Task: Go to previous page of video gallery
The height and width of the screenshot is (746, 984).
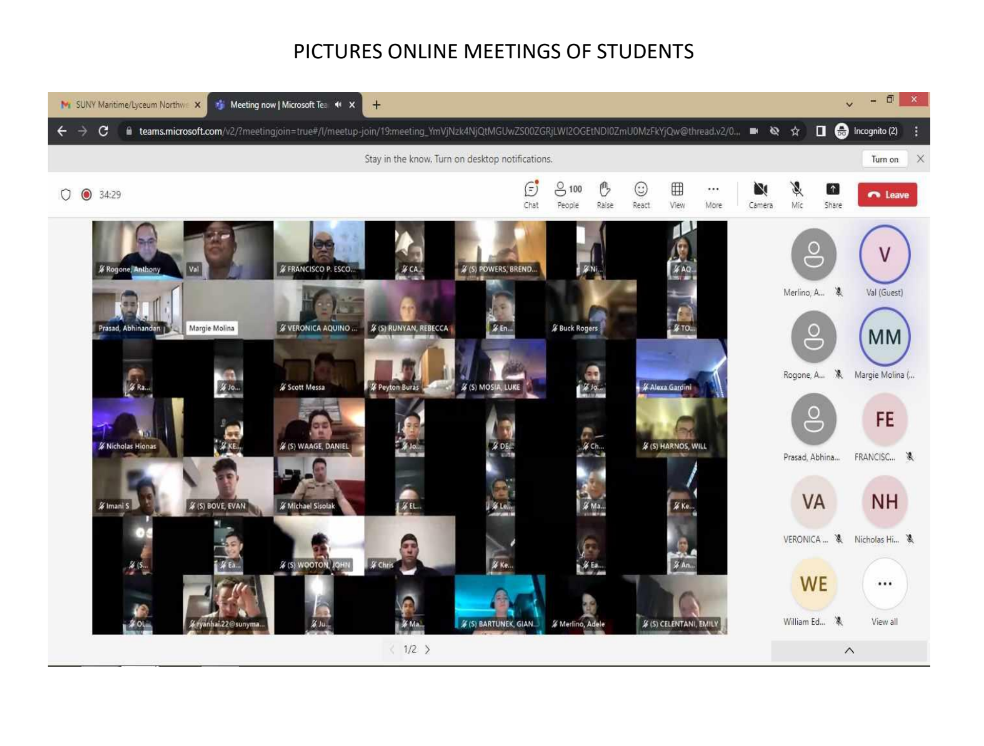Action: tap(392, 649)
